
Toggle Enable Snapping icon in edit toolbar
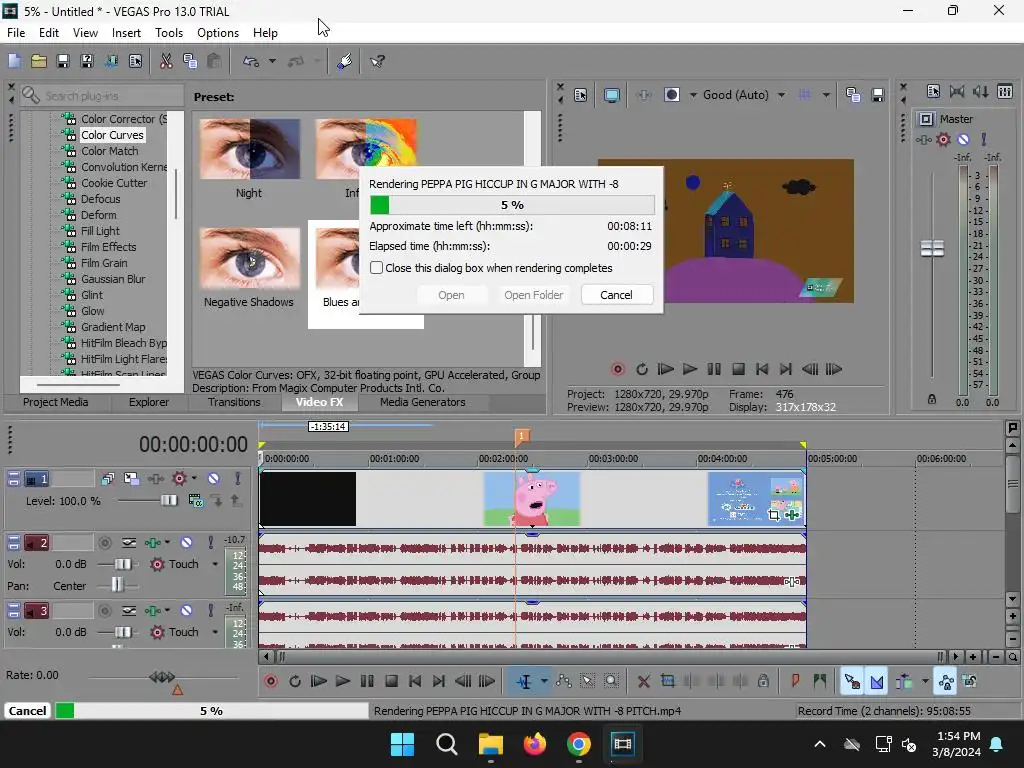tap(852, 682)
